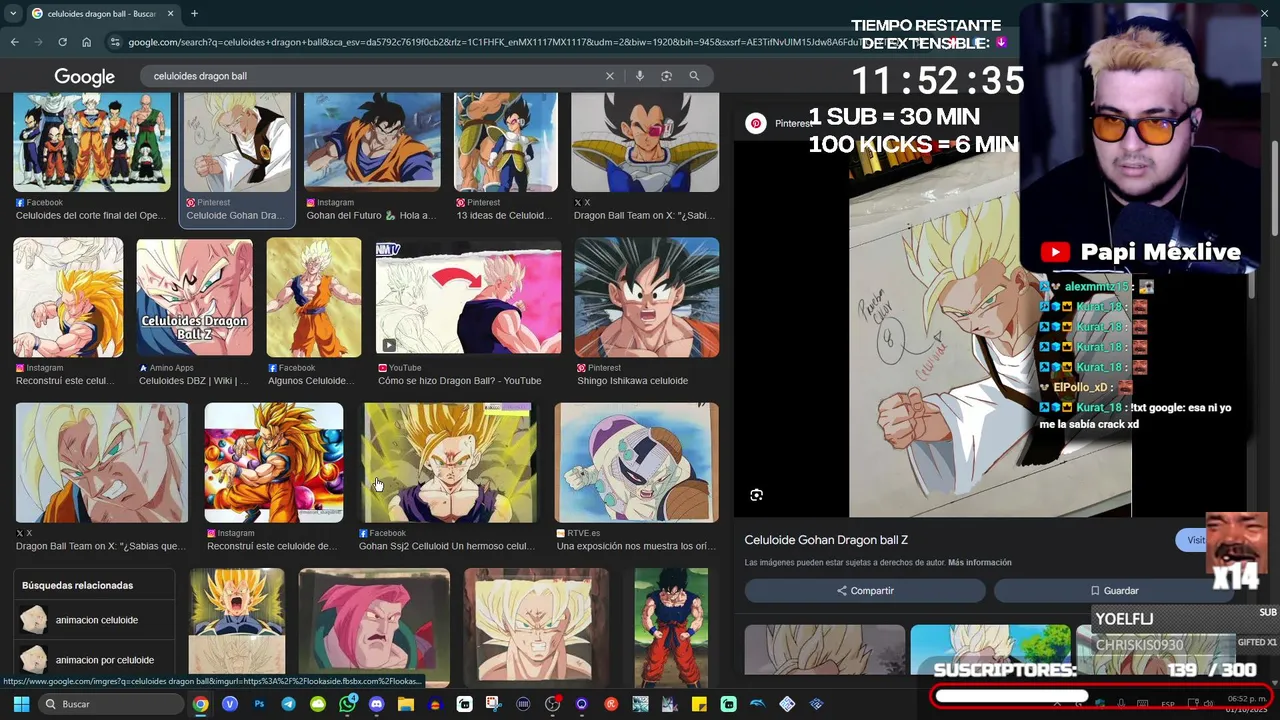The width and height of the screenshot is (1280, 720).
Task: Click the magnifier search submit icon
Action: coord(694,76)
